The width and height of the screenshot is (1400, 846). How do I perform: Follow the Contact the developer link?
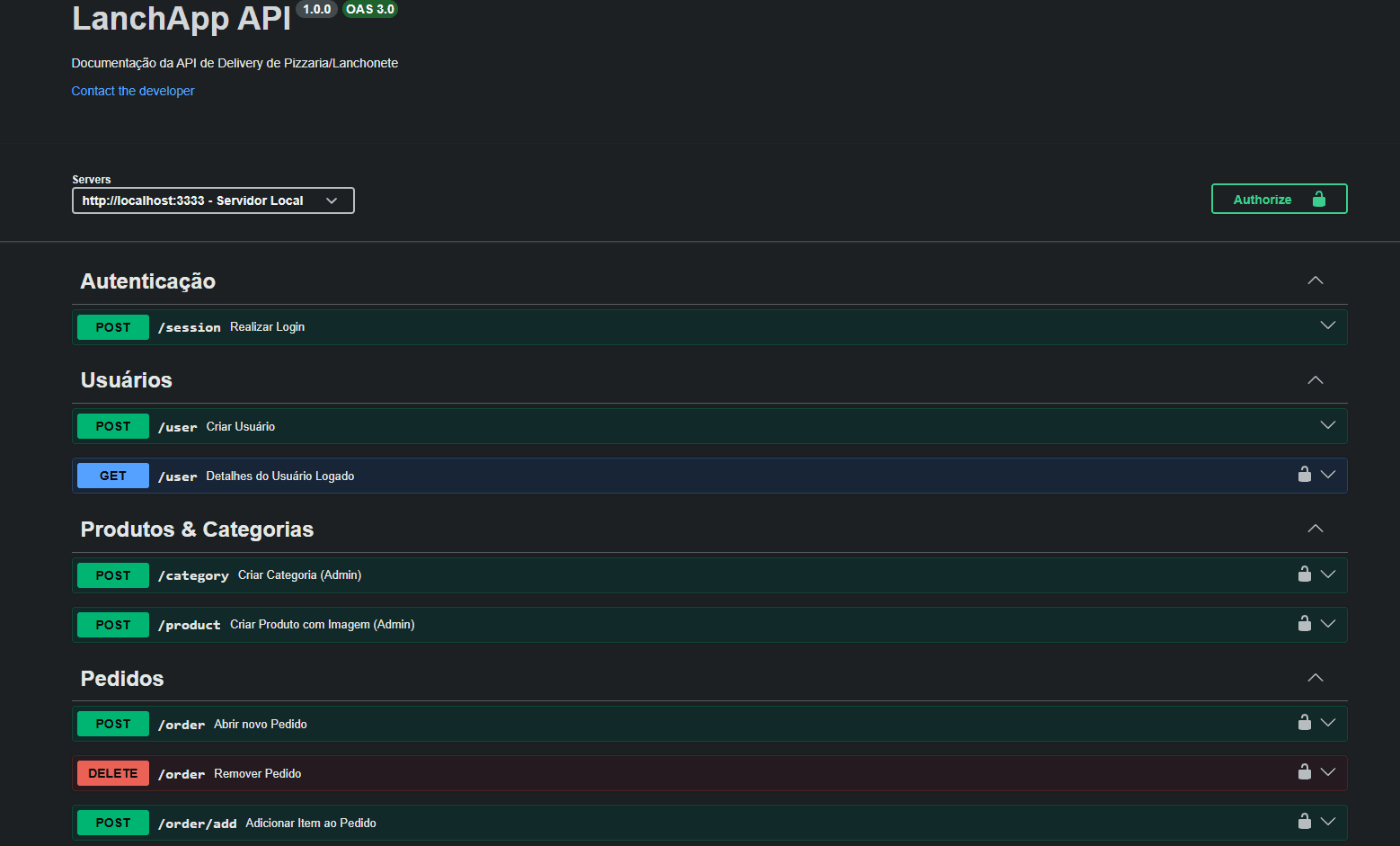coord(133,91)
